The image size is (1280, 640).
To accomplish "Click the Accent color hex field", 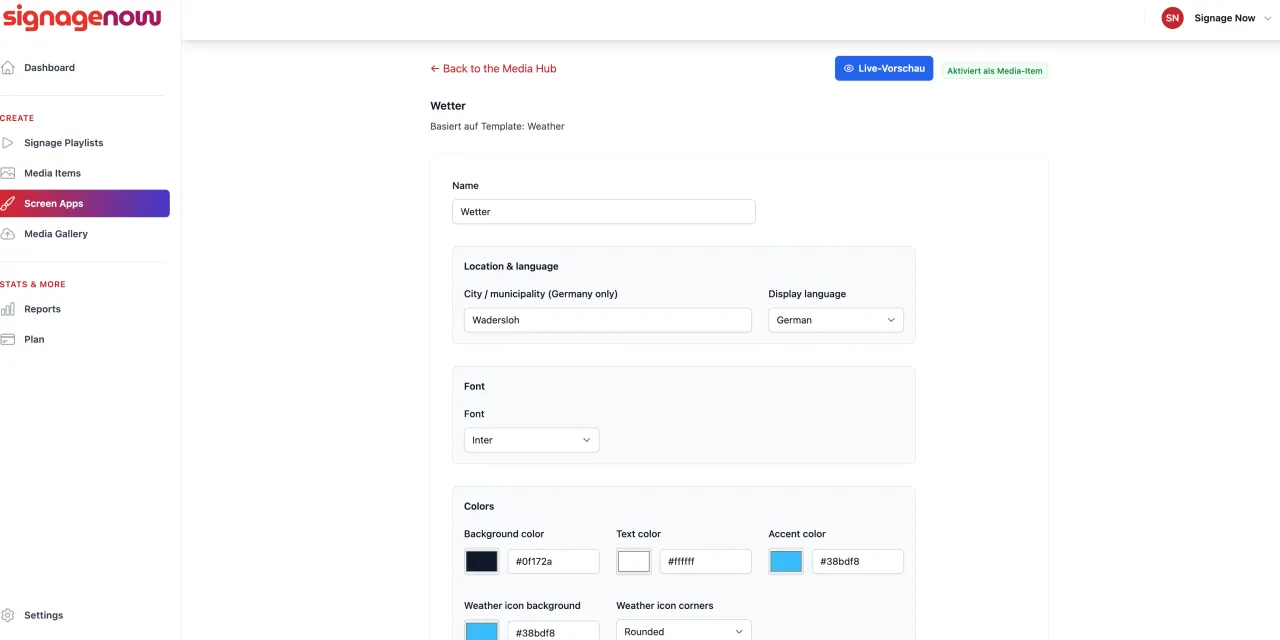I will pos(858,562).
